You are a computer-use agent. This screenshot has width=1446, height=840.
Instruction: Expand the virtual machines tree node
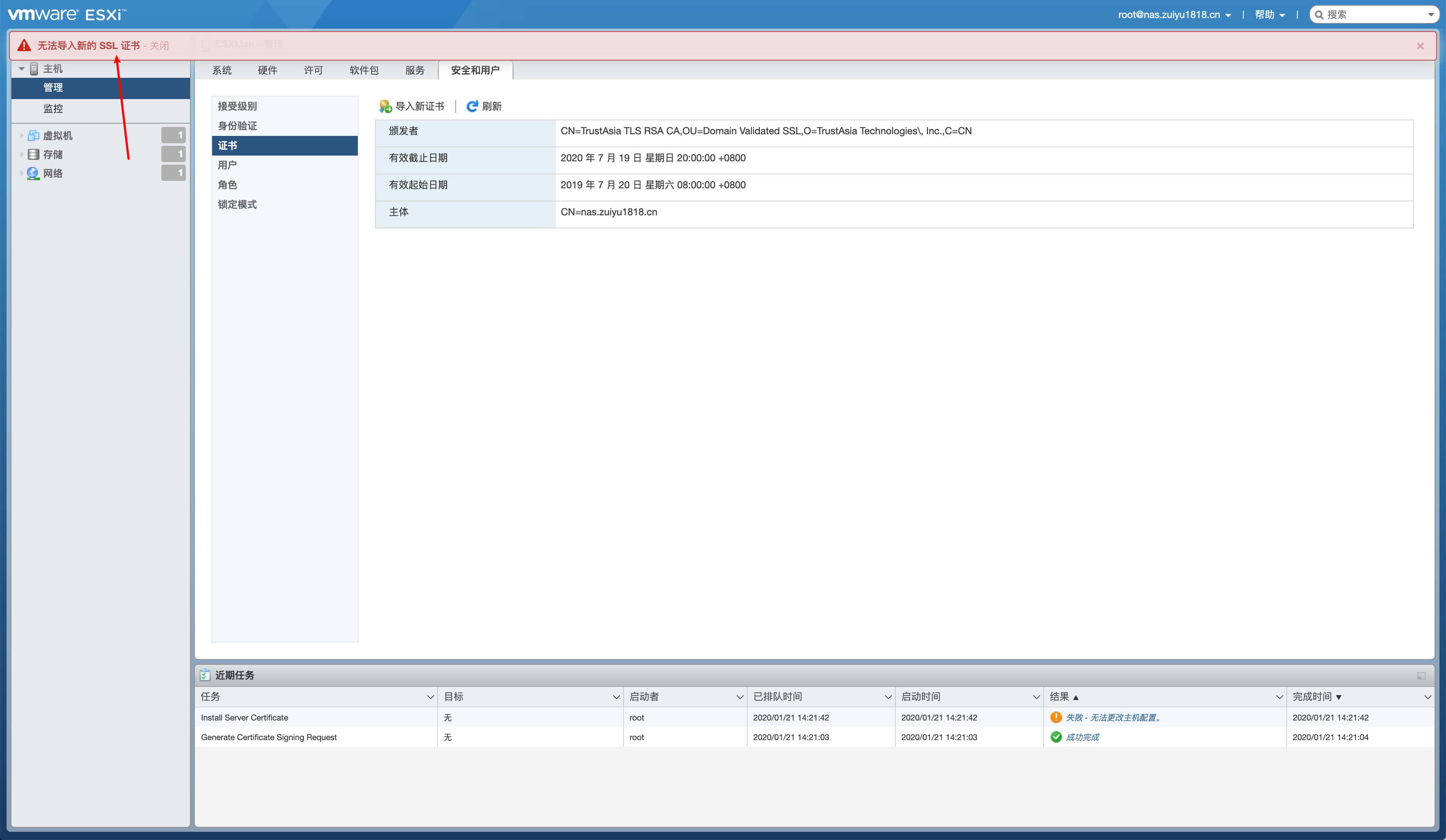(21, 135)
